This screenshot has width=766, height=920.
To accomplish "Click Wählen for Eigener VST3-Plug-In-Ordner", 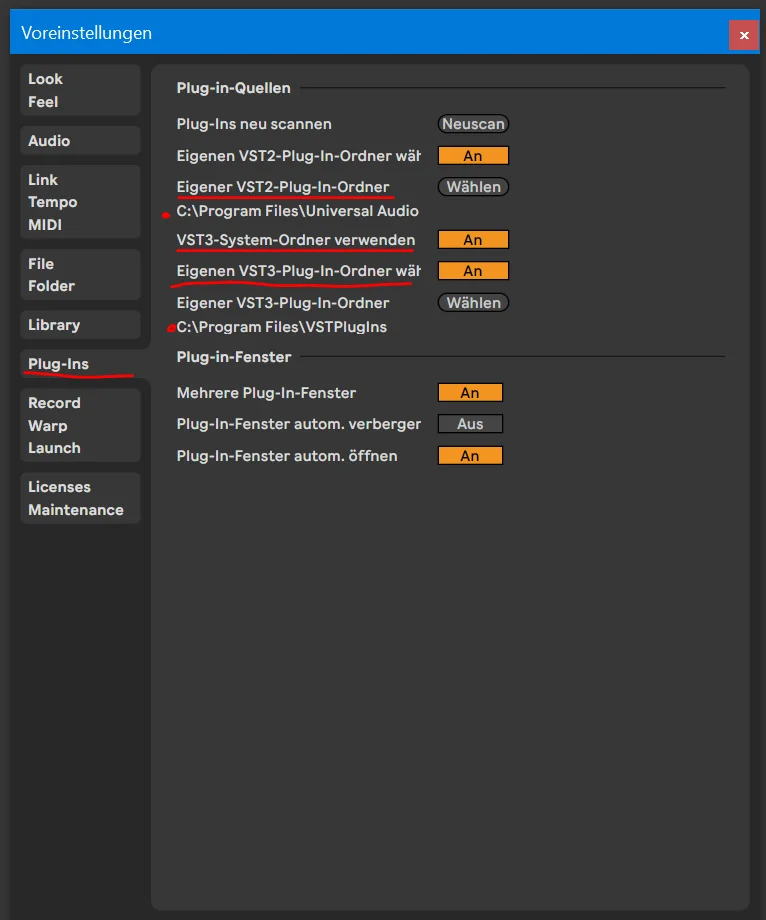I will [473, 303].
